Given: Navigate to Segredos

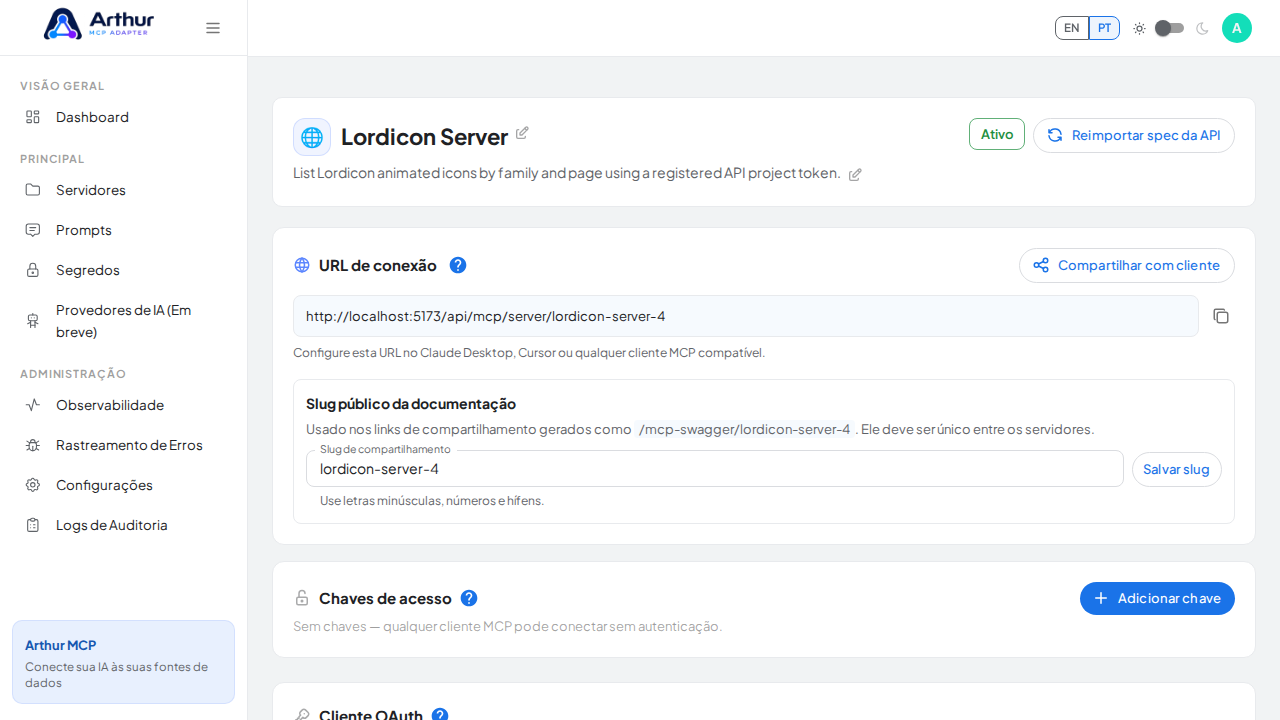Looking at the screenshot, I should 123,270.
